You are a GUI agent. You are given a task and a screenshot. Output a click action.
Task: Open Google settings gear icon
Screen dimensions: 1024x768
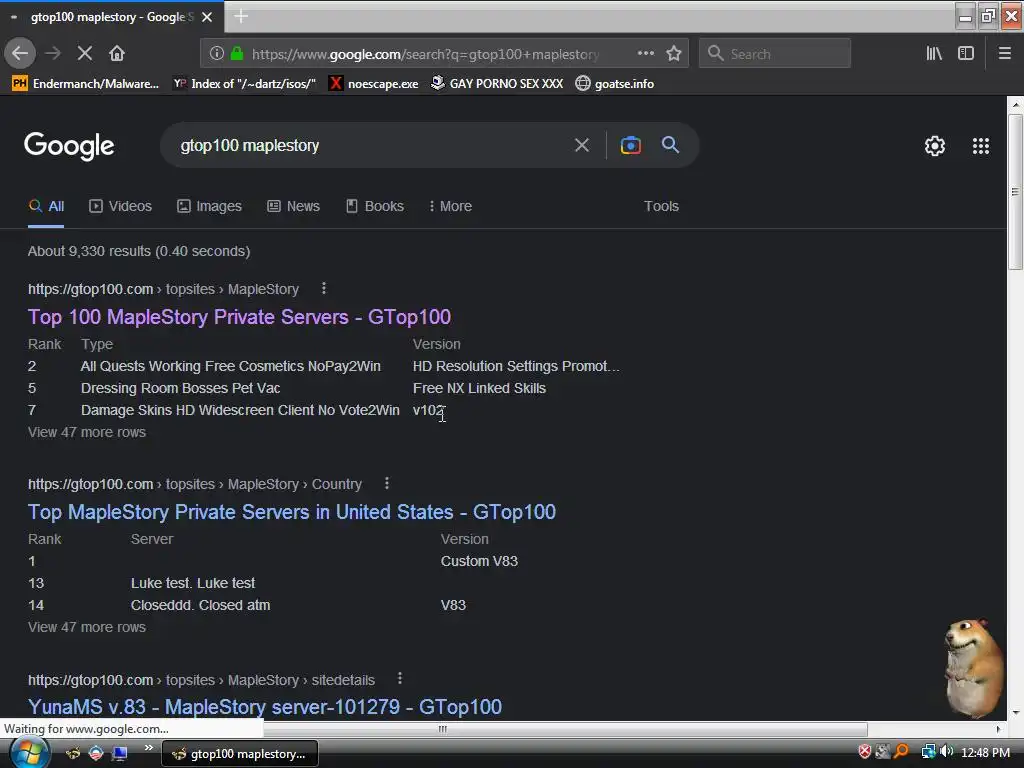(935, 146)
